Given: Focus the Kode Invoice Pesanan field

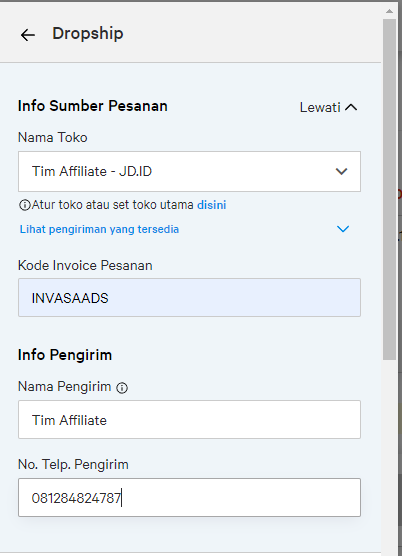Looking at the screenshot, I should (x=189, y=298).
